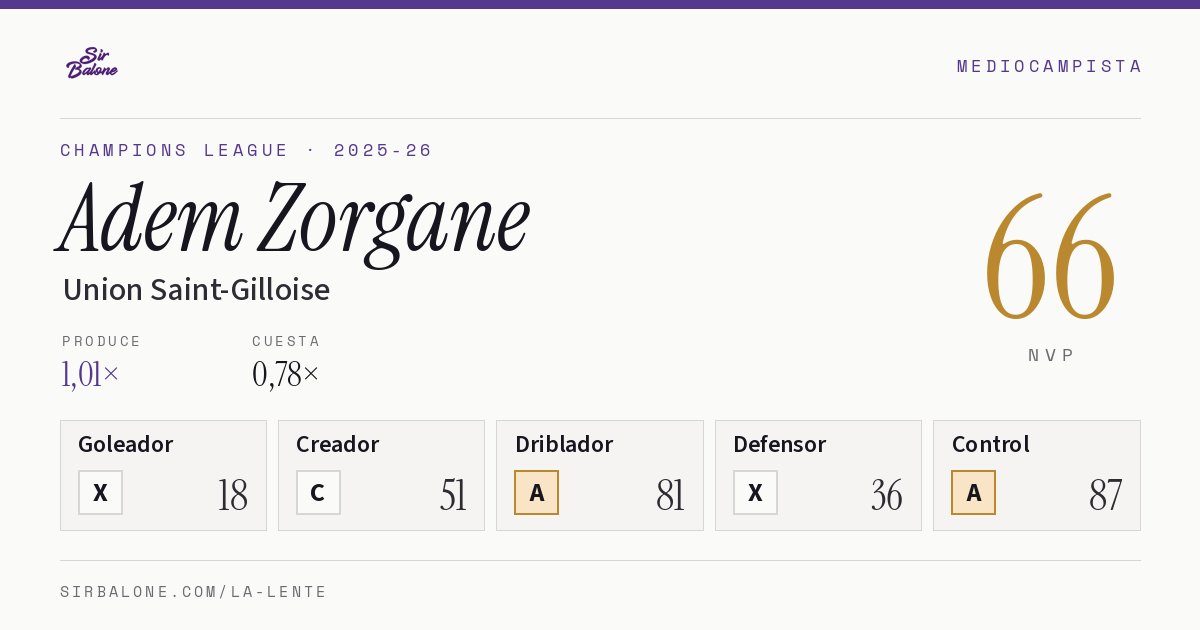Click the Union Saint-Gilloise club name
Viewport: 1200px width, 630px height.
point(196,290)
